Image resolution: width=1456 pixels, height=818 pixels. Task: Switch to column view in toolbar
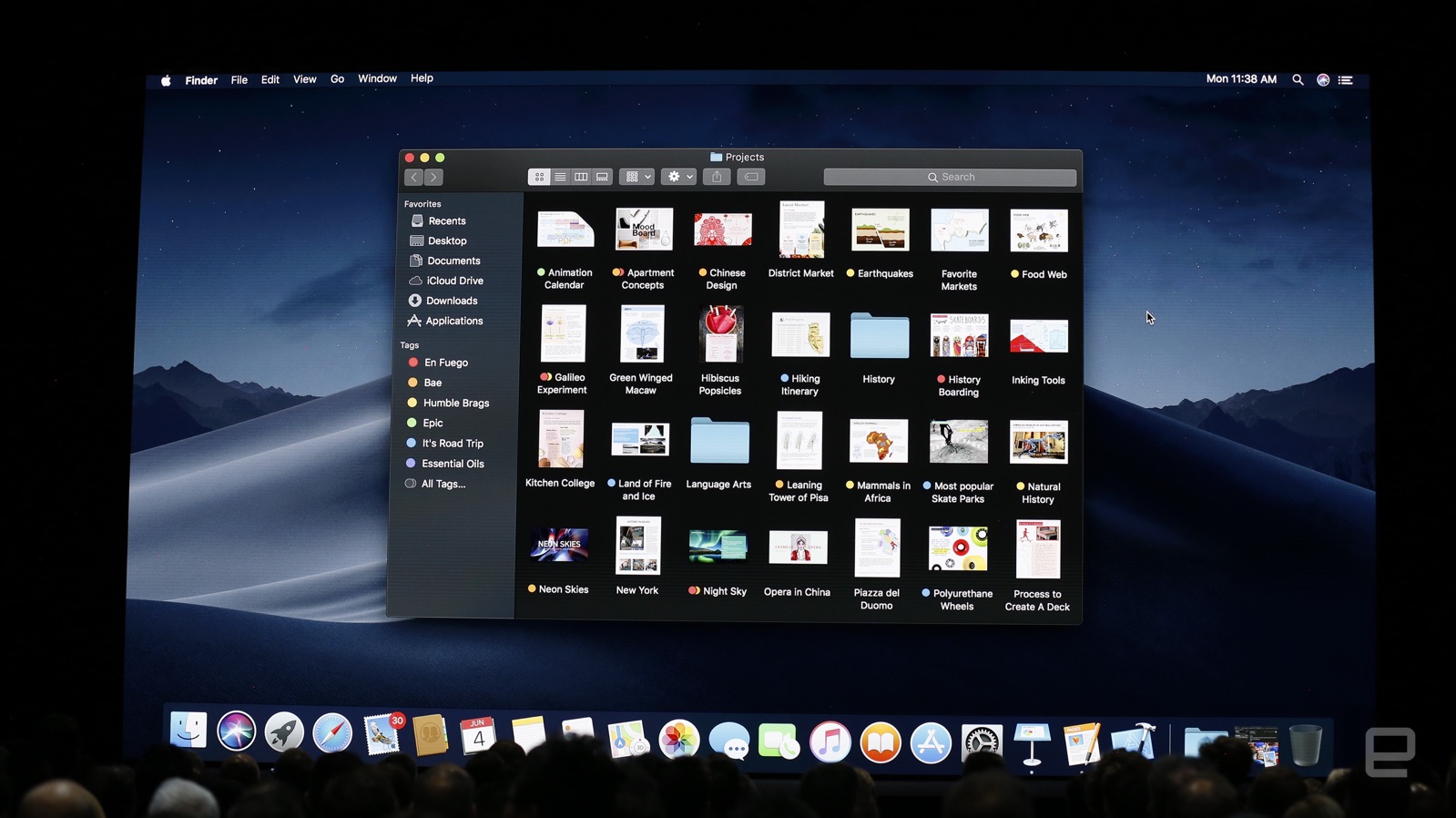[581, 177]
